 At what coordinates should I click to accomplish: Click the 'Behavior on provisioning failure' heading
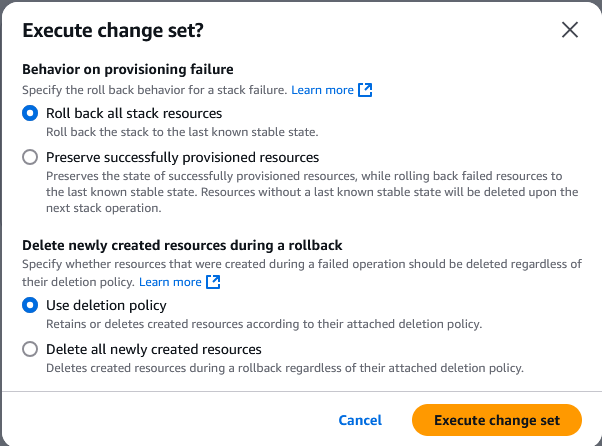click(128, 69)
